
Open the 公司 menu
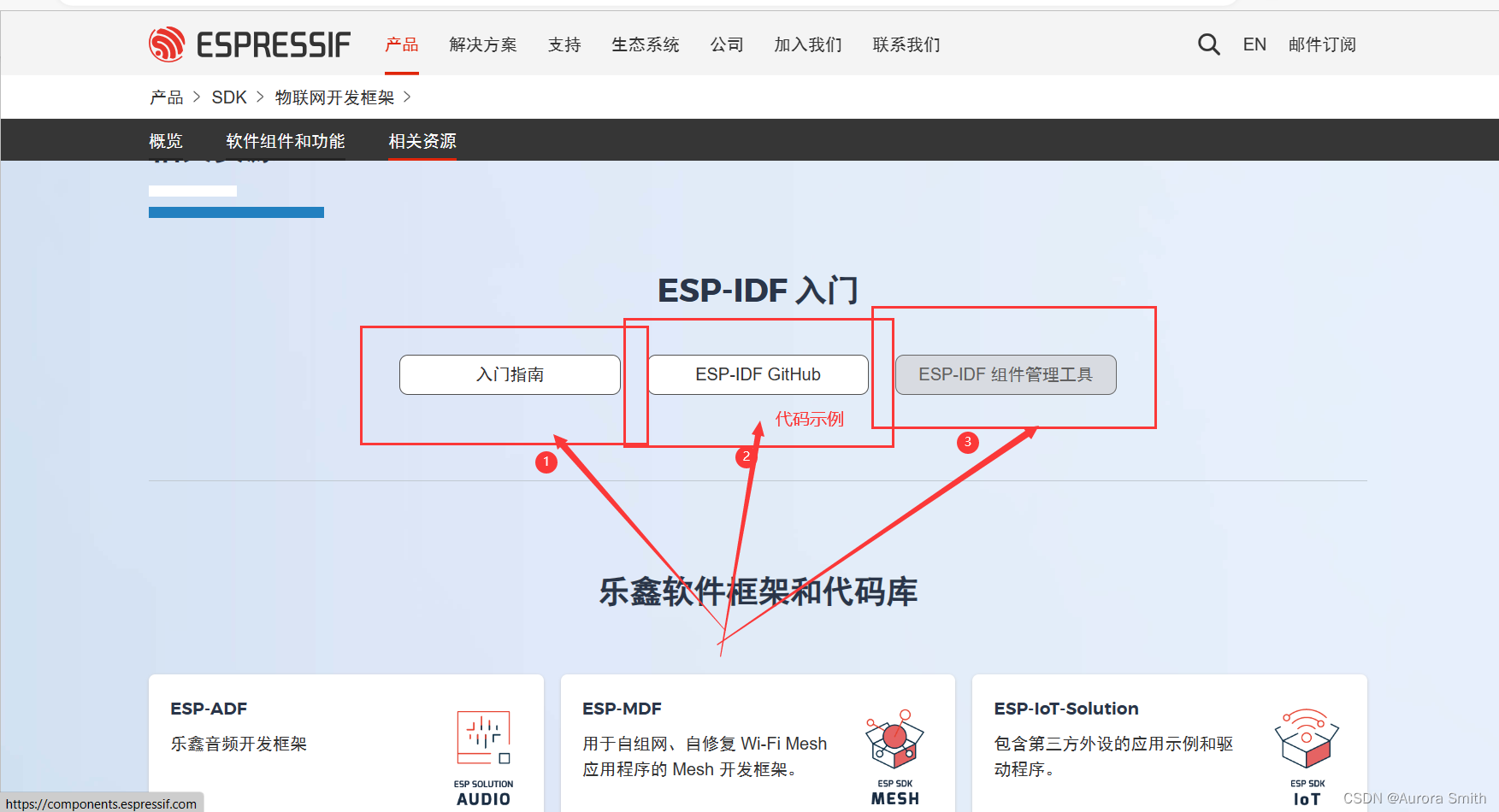click(x=727, y=44)
